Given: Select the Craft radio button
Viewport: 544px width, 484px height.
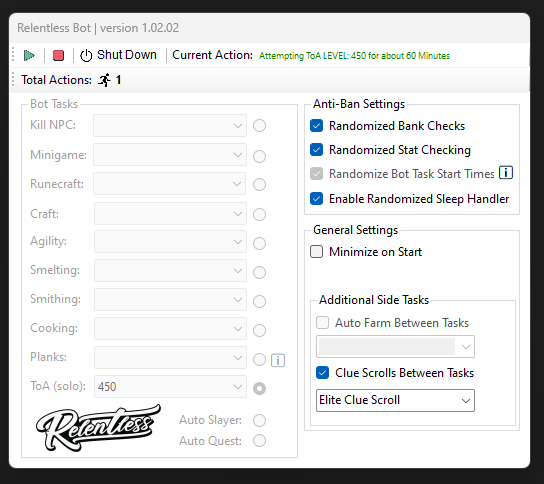Looking at the screenshot, I should click(260, 214).
